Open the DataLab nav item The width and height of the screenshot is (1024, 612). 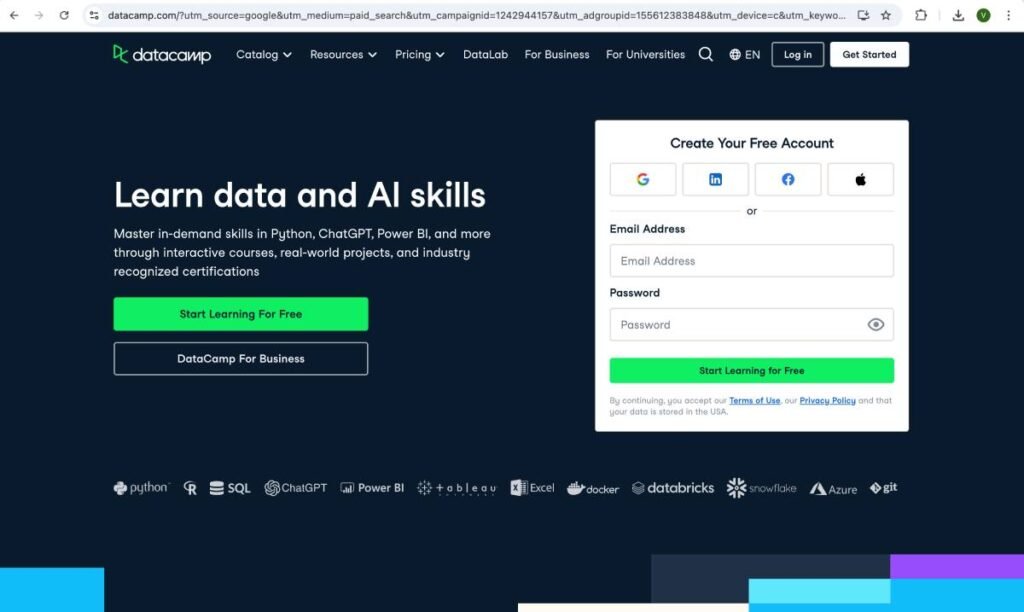coord(485,54)
